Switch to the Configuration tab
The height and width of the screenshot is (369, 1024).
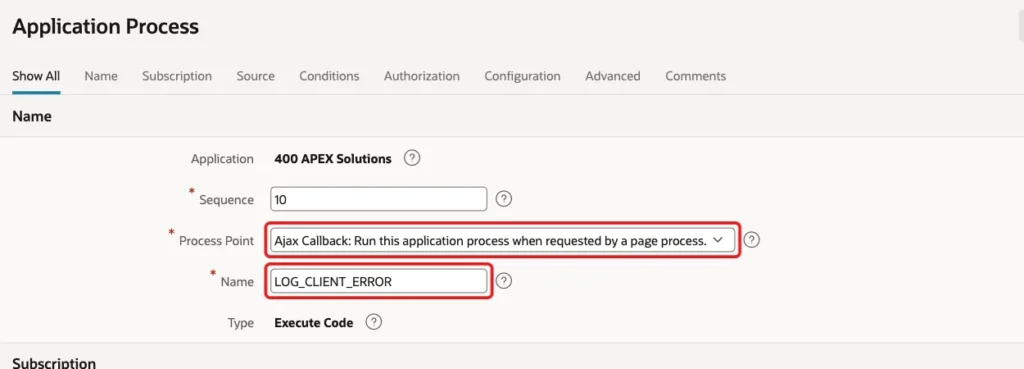tap(522, 76)
